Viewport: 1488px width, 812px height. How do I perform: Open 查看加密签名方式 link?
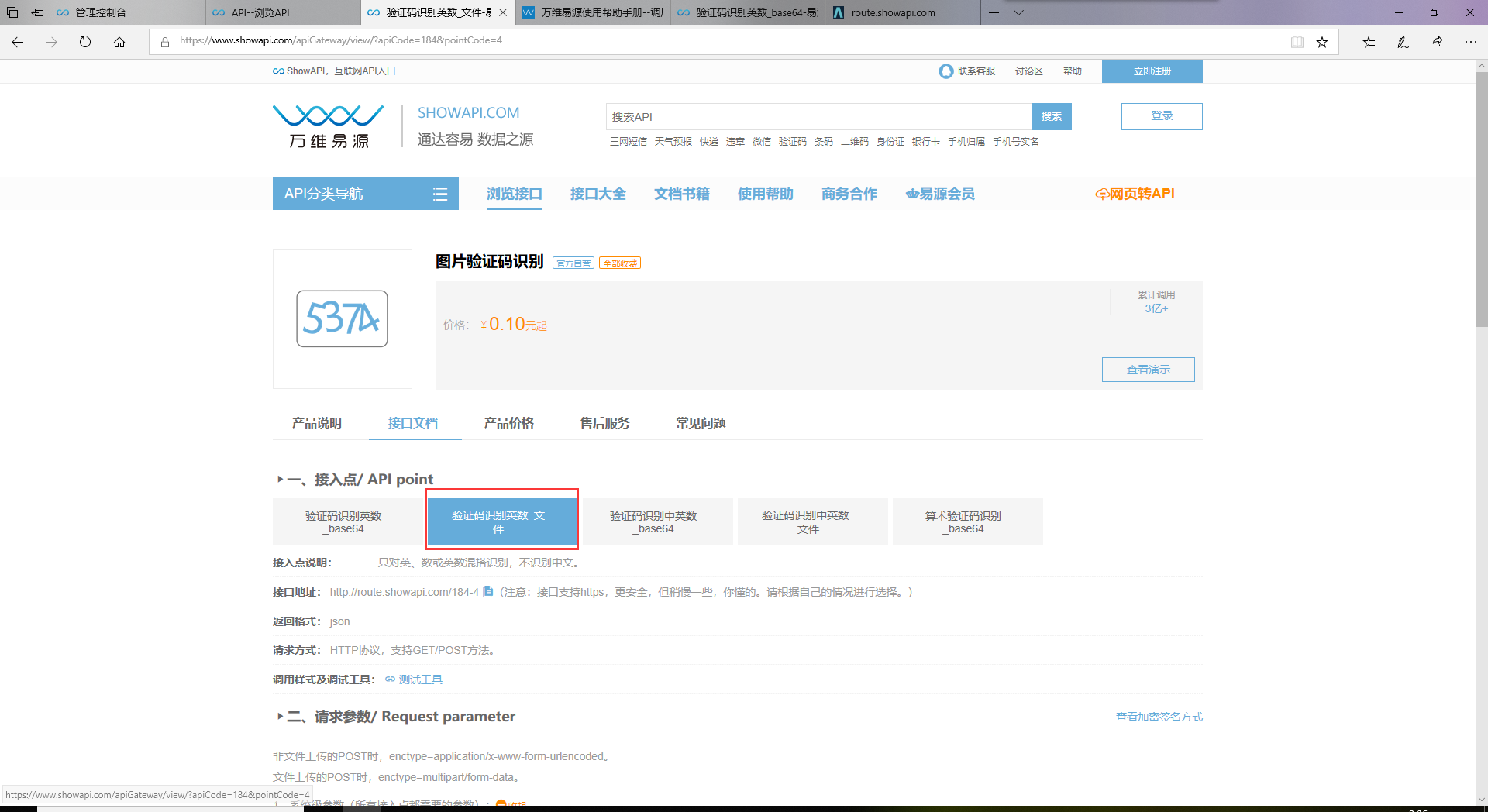(x=1159, y=717)
